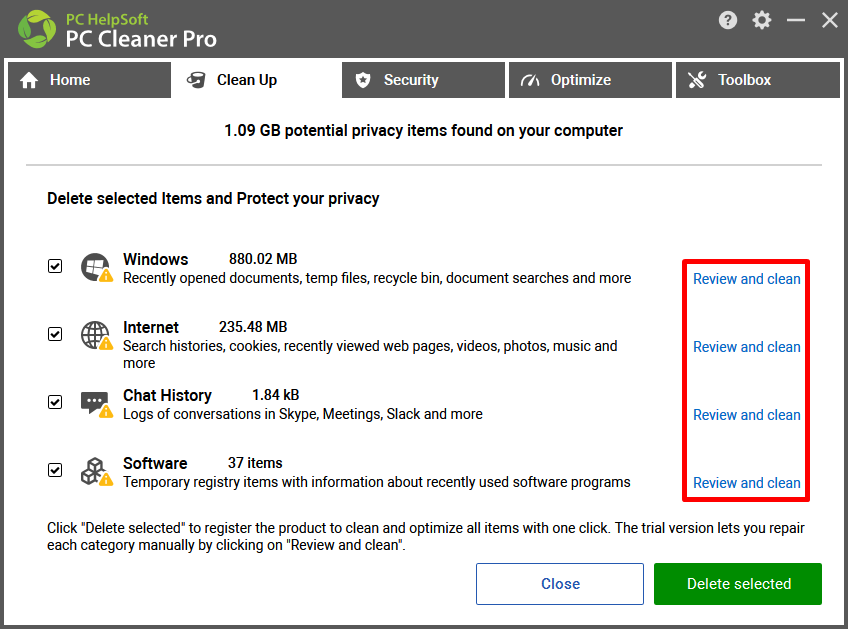
Task: Uncheck the Internet checkbox
Action: coord(55,334)
